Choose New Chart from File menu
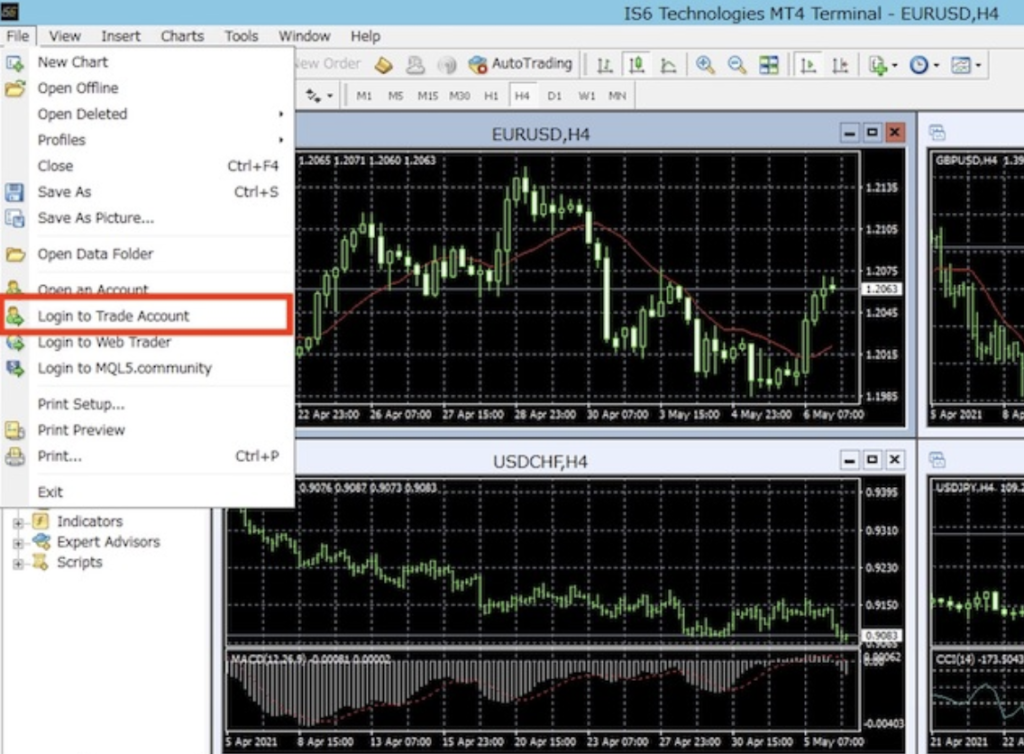1024x754 pixels. pyautogui.click(x=147, y=62)
